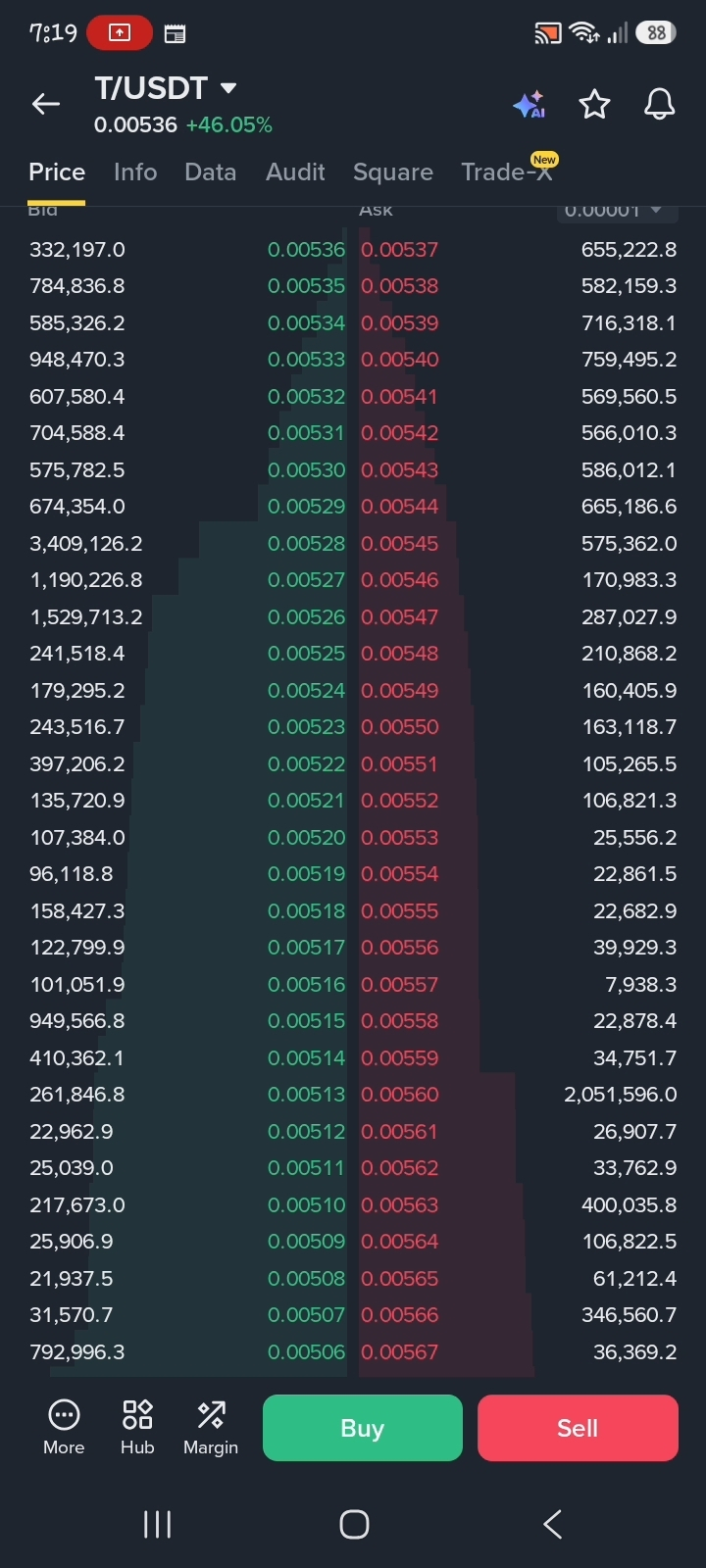The image size is (706, 1568).
Task: Open the Audit tab
Action: point(295,172)
